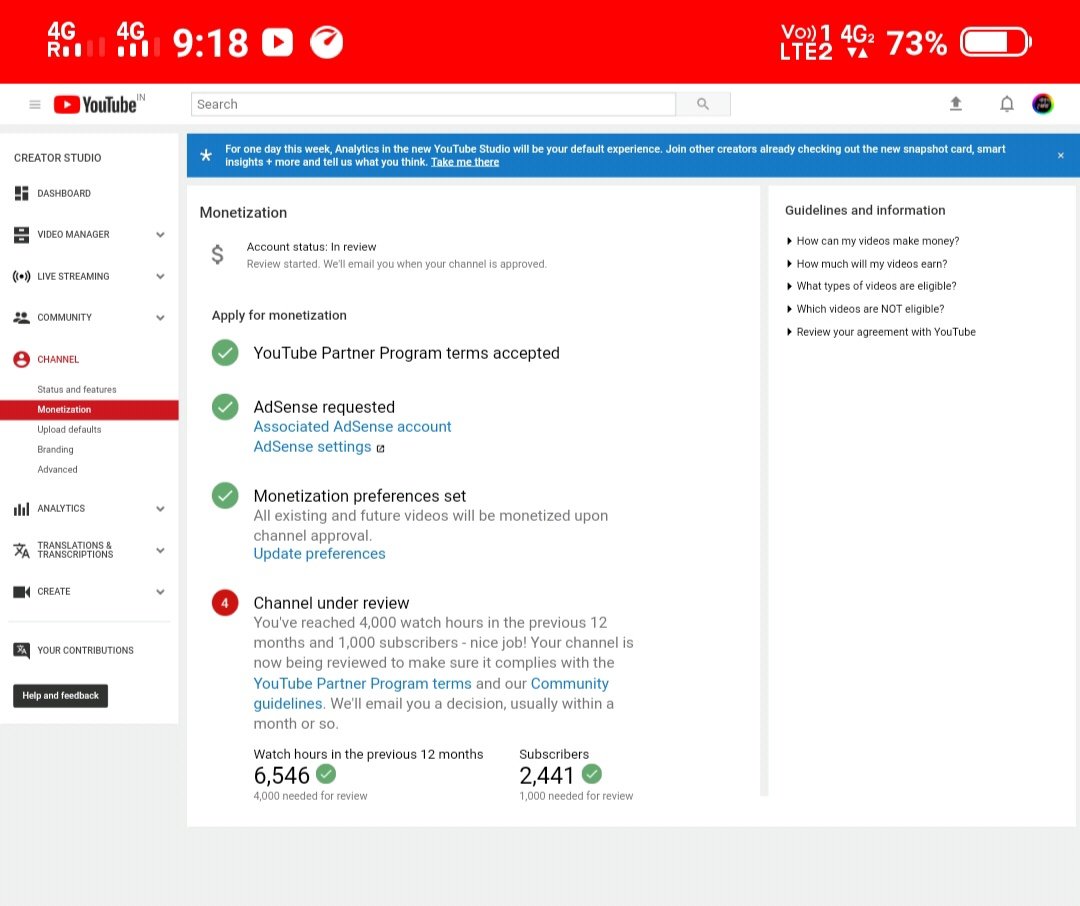Click the red step 4 circle
This screenshot has height=906, width=1080.
(225, 603)
